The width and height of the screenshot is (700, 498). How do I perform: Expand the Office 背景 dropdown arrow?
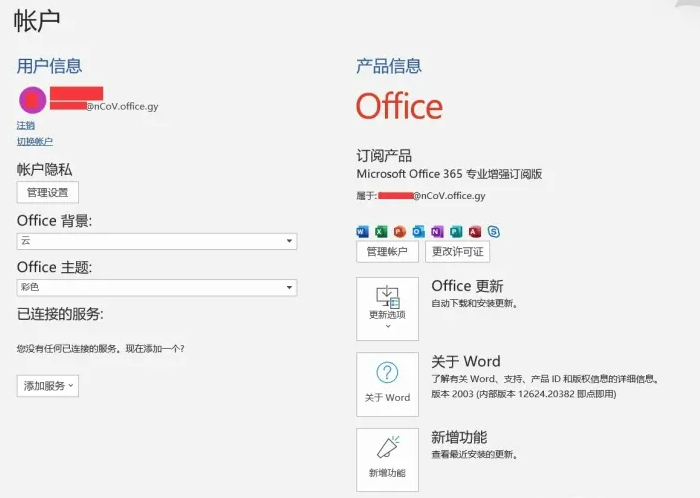[x=289, y=241]
